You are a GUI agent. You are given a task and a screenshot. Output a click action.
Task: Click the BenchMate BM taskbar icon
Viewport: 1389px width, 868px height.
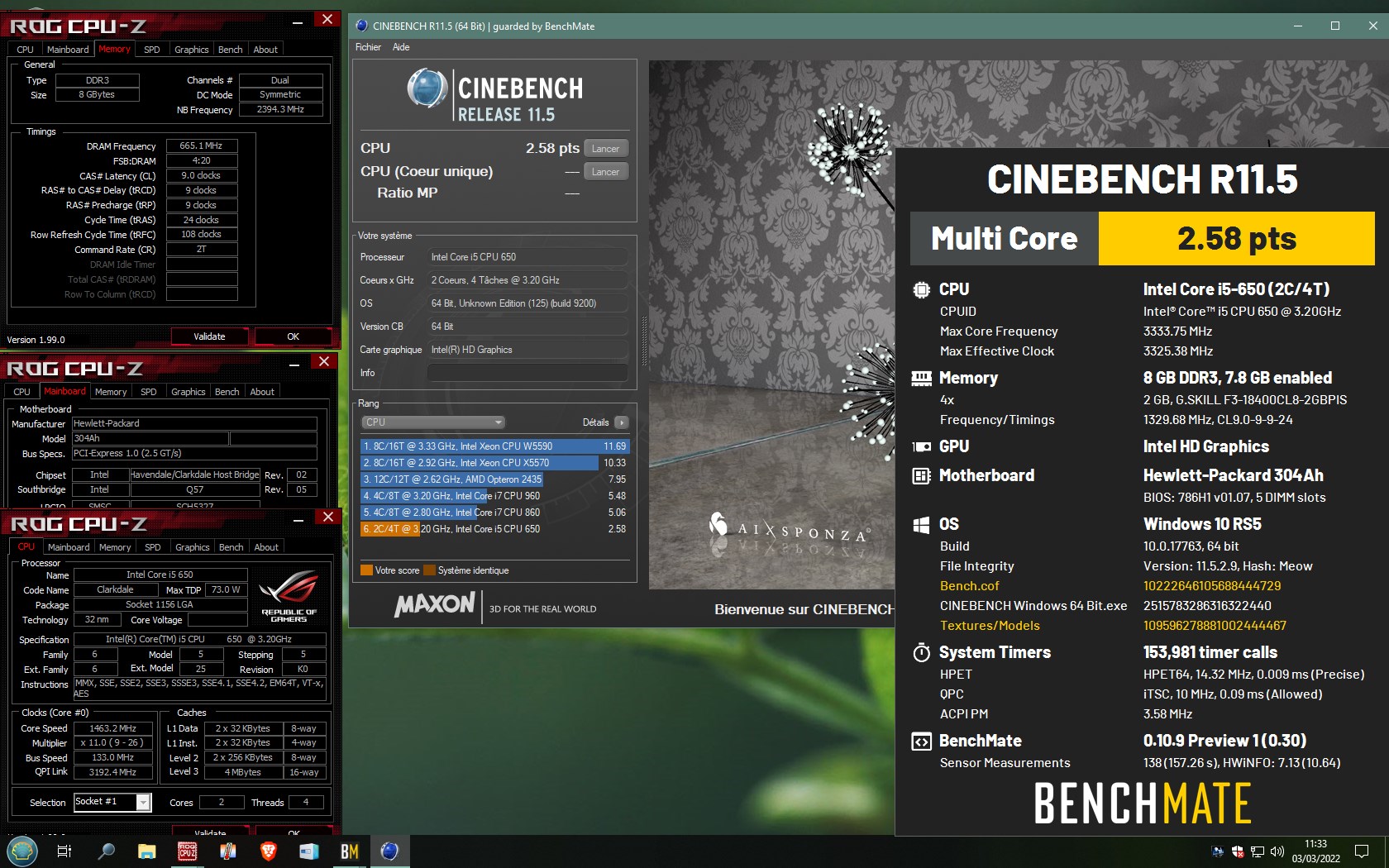(x=350, y=851)
